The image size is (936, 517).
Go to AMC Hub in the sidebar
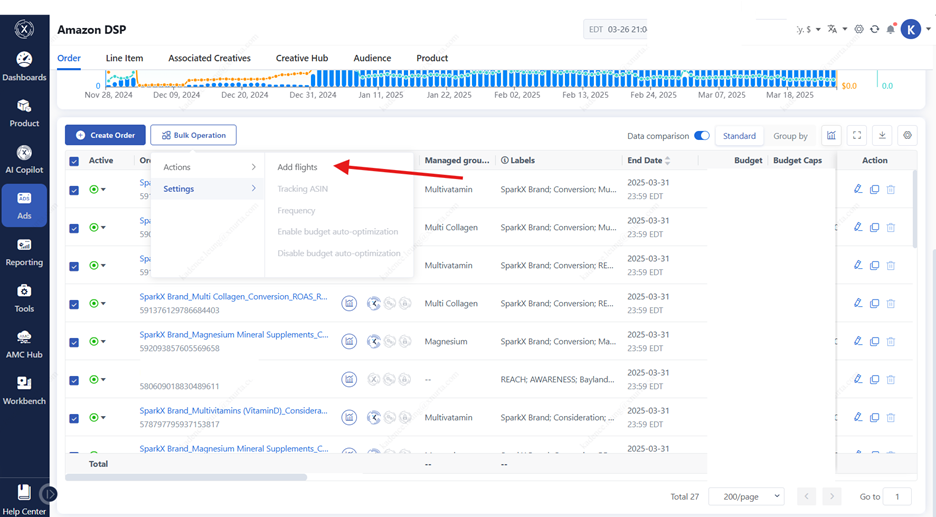(x=24, y=345)
